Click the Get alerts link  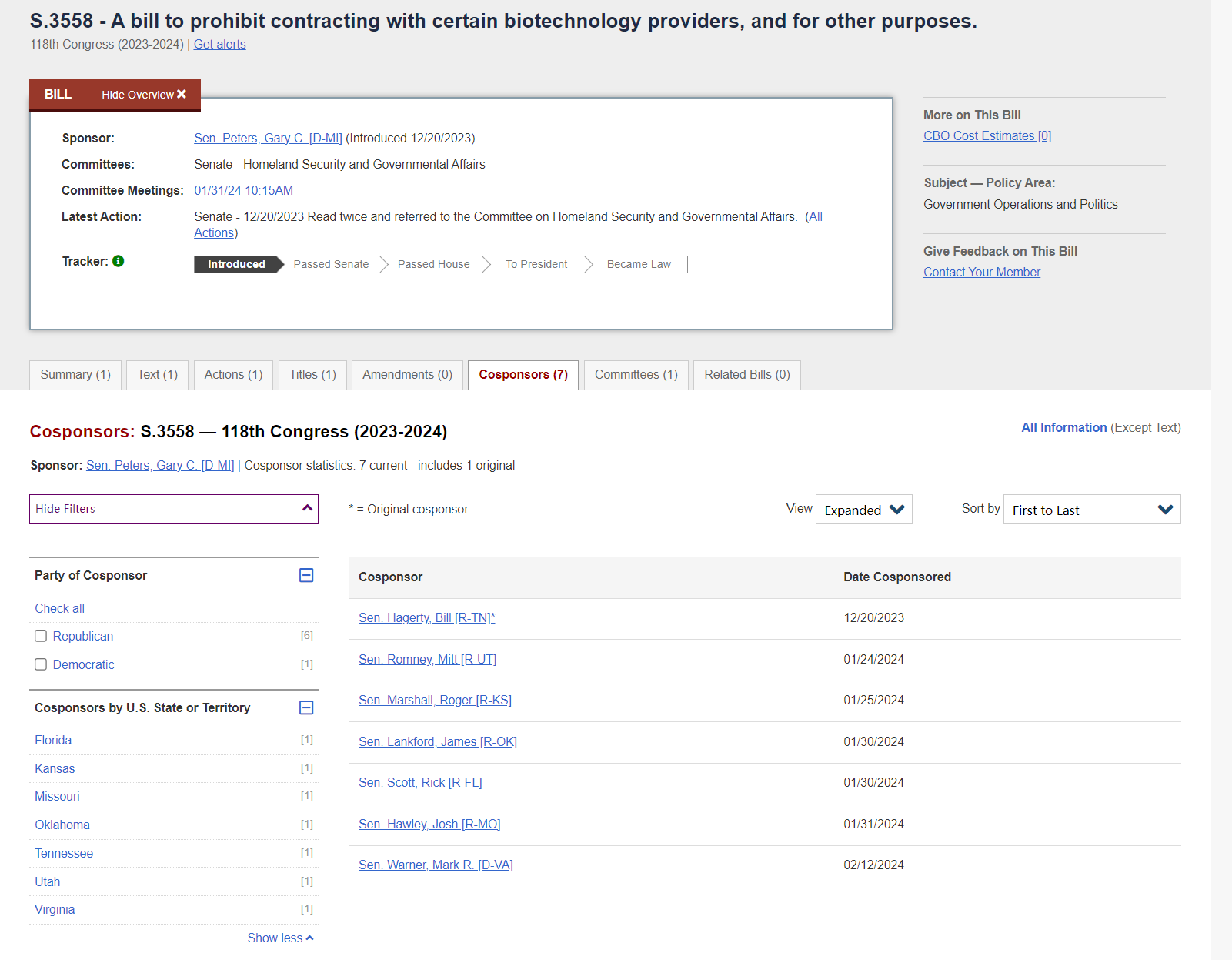coord(219,45)
